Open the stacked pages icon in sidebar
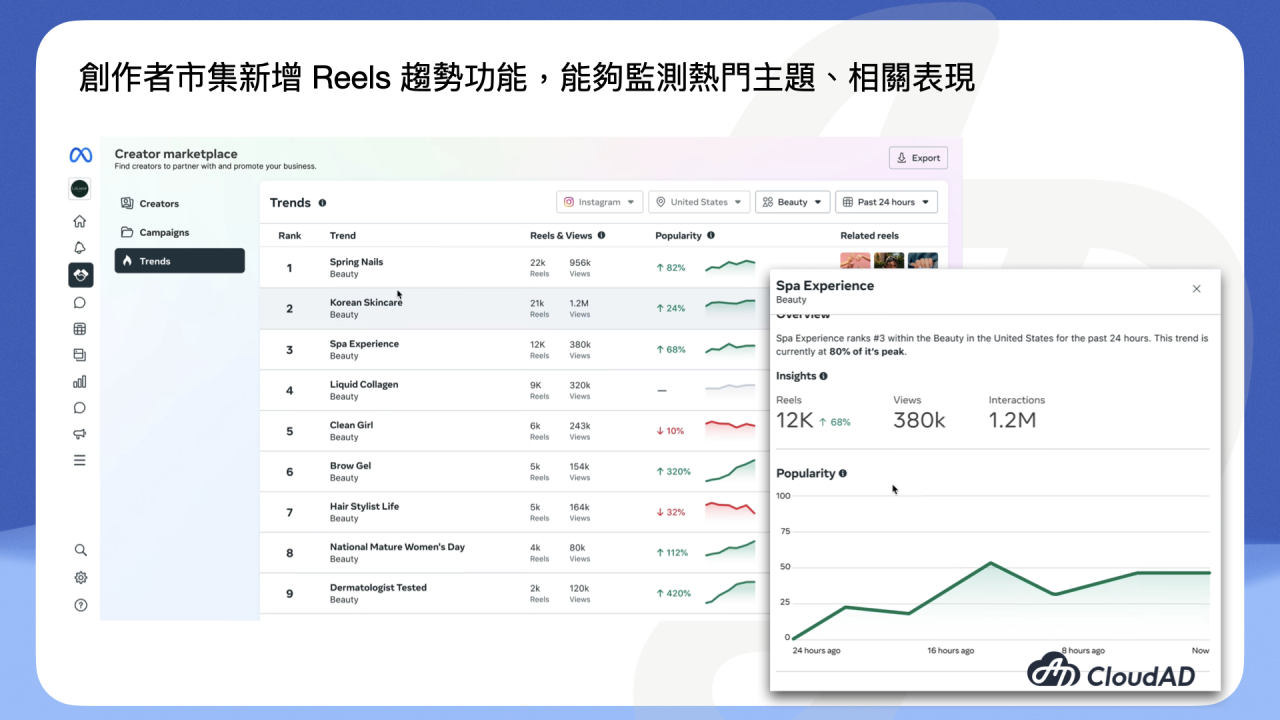1280x720 pixels. pyautogui.click(x=80, y=354)
